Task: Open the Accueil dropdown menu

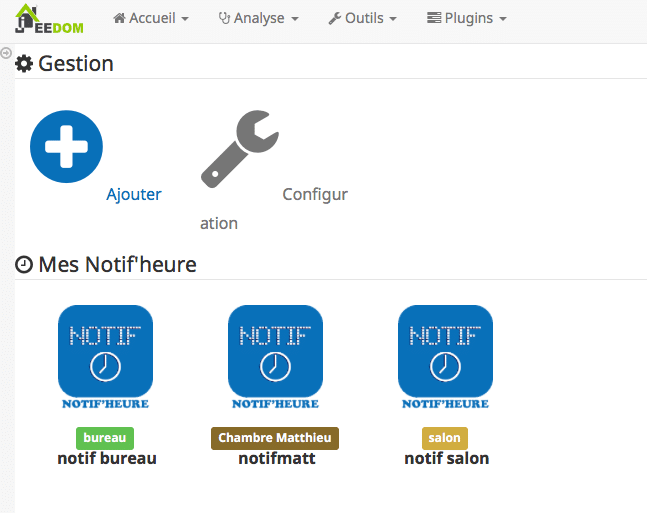Action: click(x=151, y=19)
